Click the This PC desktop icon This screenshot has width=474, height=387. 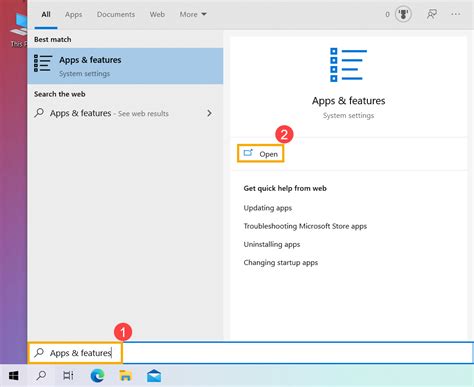point(19,30)
